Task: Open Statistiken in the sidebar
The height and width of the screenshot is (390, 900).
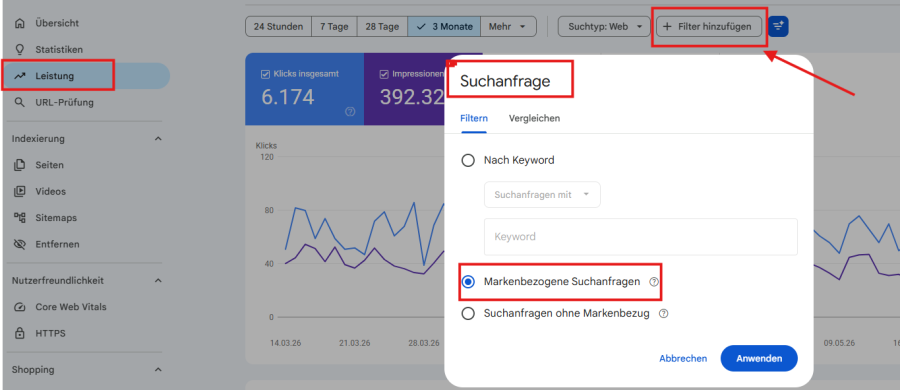Action: (x=59, y=50)
